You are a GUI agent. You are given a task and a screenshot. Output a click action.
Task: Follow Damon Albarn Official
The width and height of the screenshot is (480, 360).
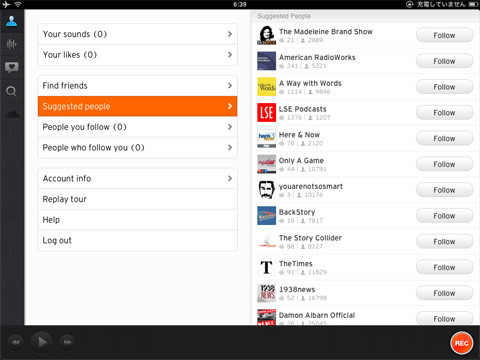(x=444, y=318)
